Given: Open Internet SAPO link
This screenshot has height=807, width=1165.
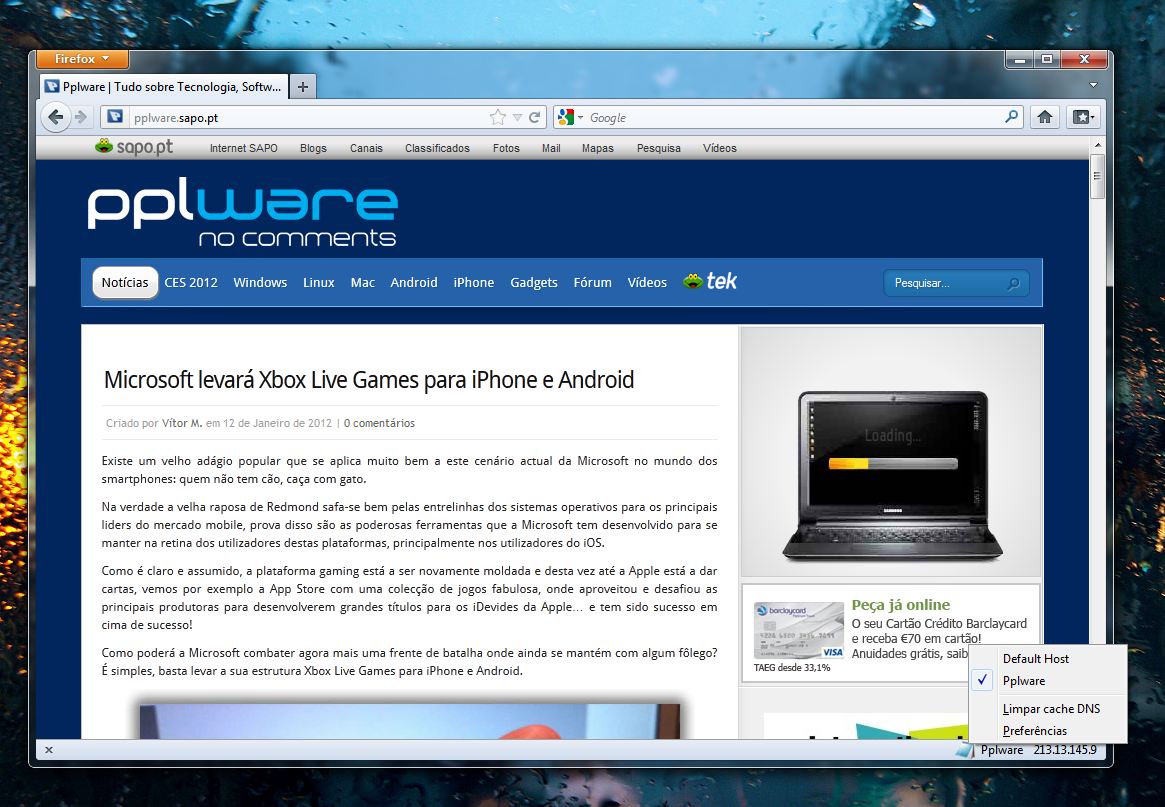Looking at the screenshot, I should tap(244, 148).
